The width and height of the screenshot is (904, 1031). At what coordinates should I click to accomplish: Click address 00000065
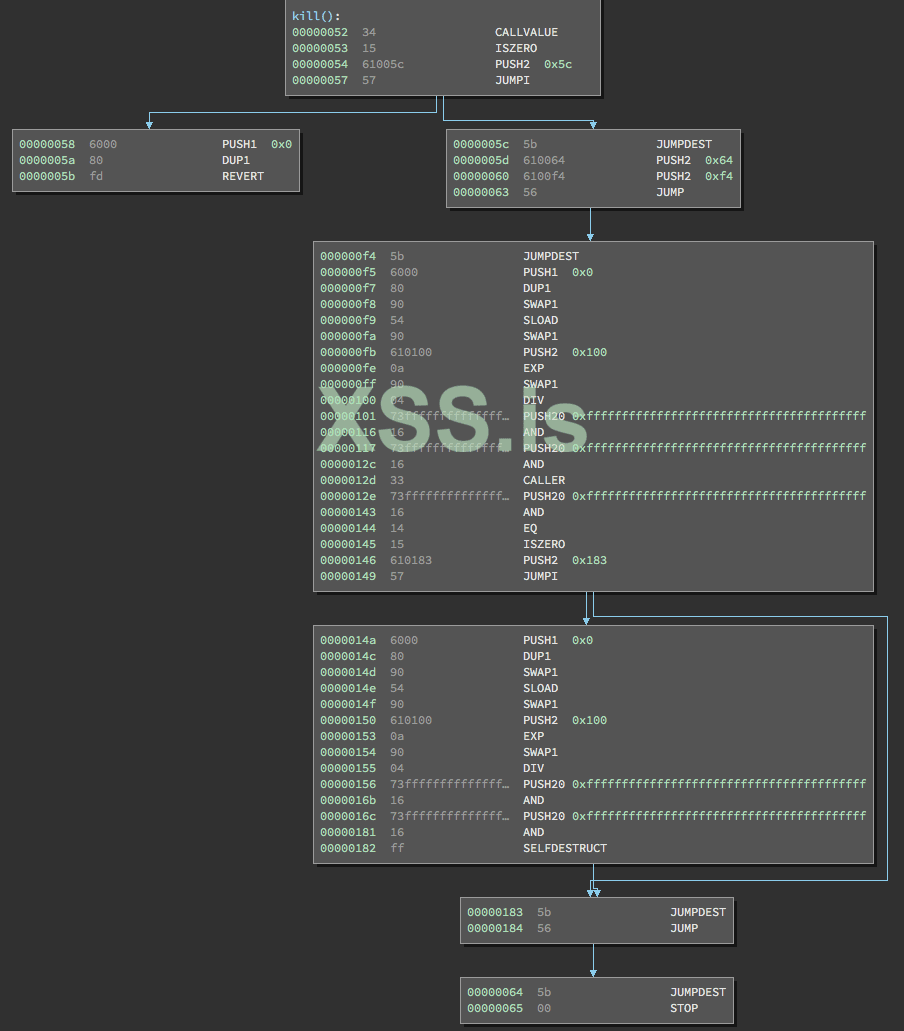pos(494,1008)
